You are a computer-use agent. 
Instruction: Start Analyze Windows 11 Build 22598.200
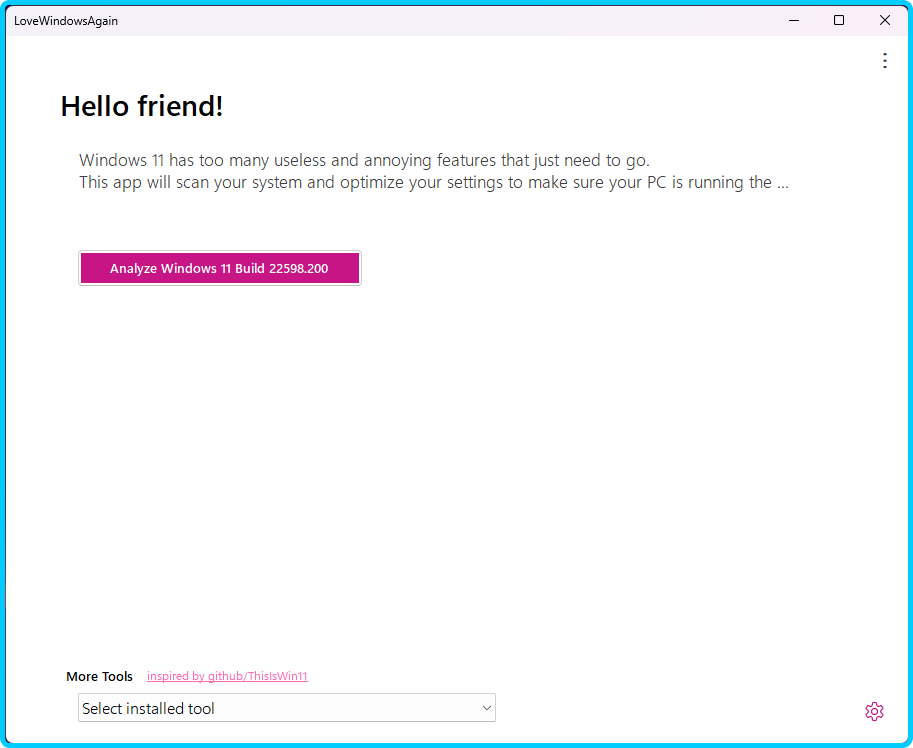tap(219, 268)
